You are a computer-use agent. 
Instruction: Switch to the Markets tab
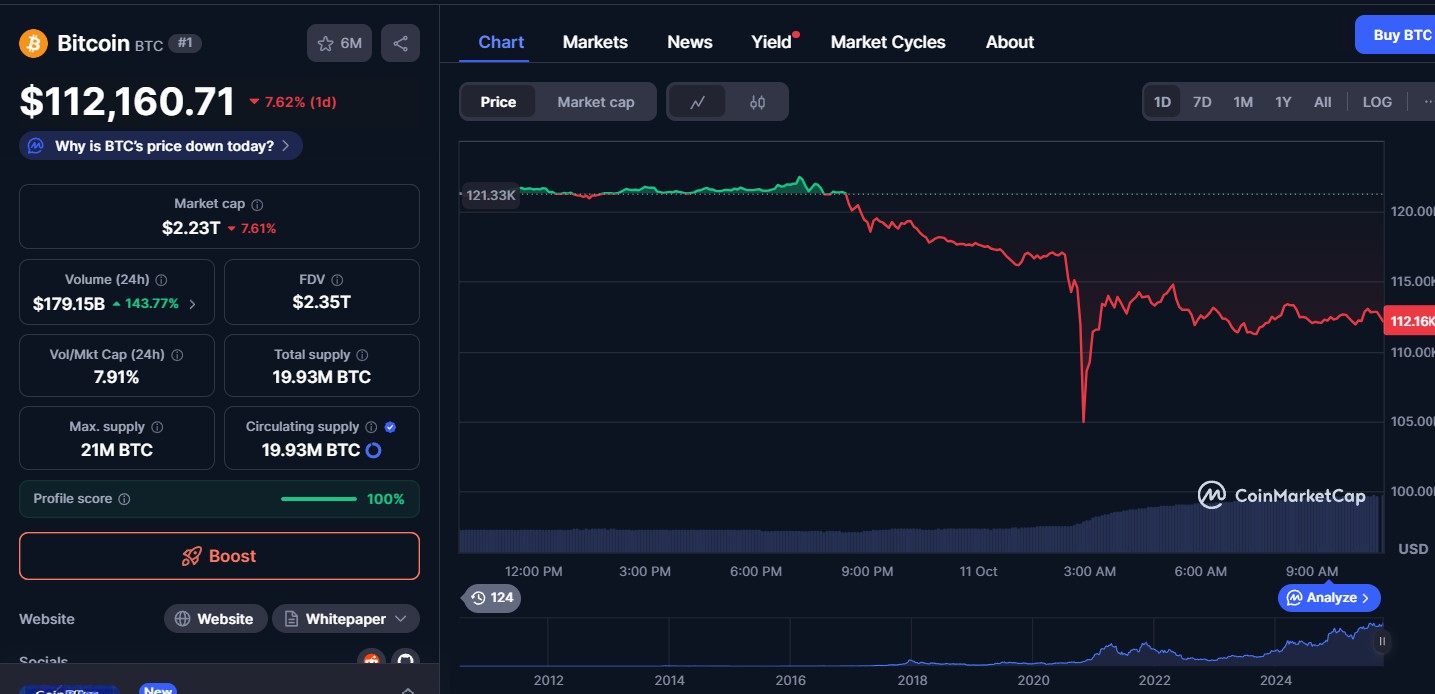tap(595, 42)
